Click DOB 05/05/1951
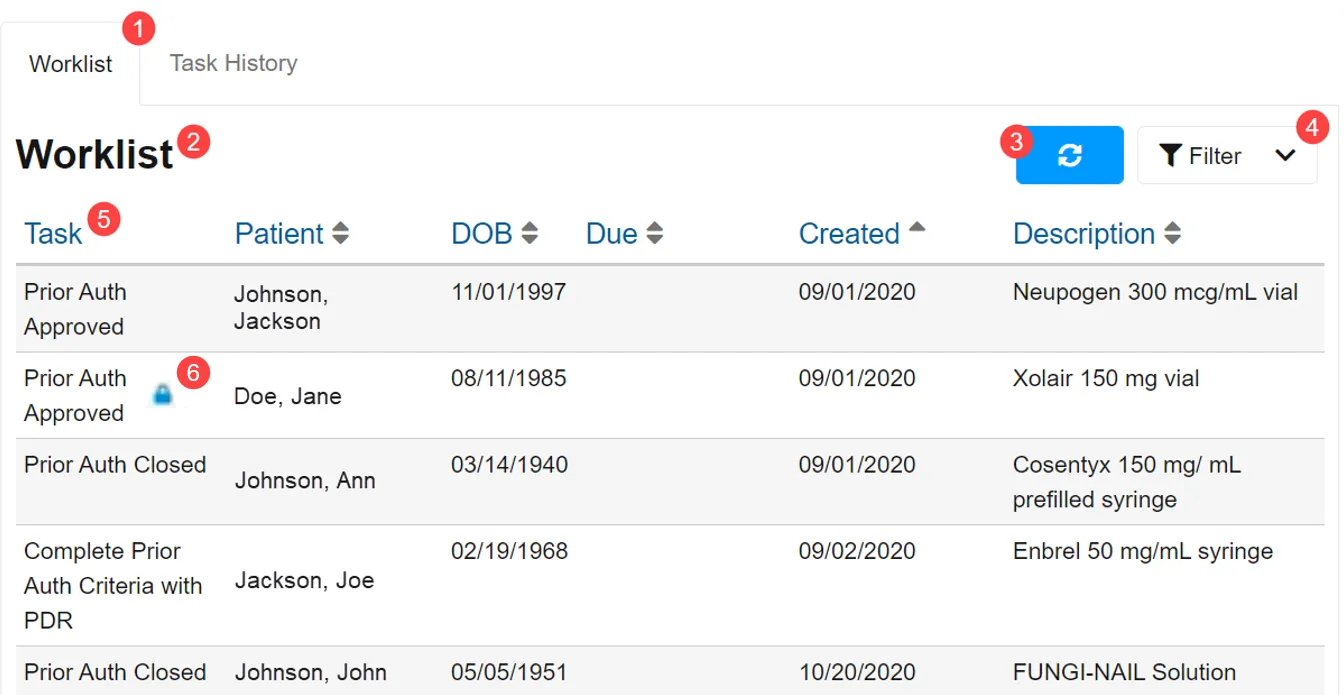 click(x=510, y=672)
